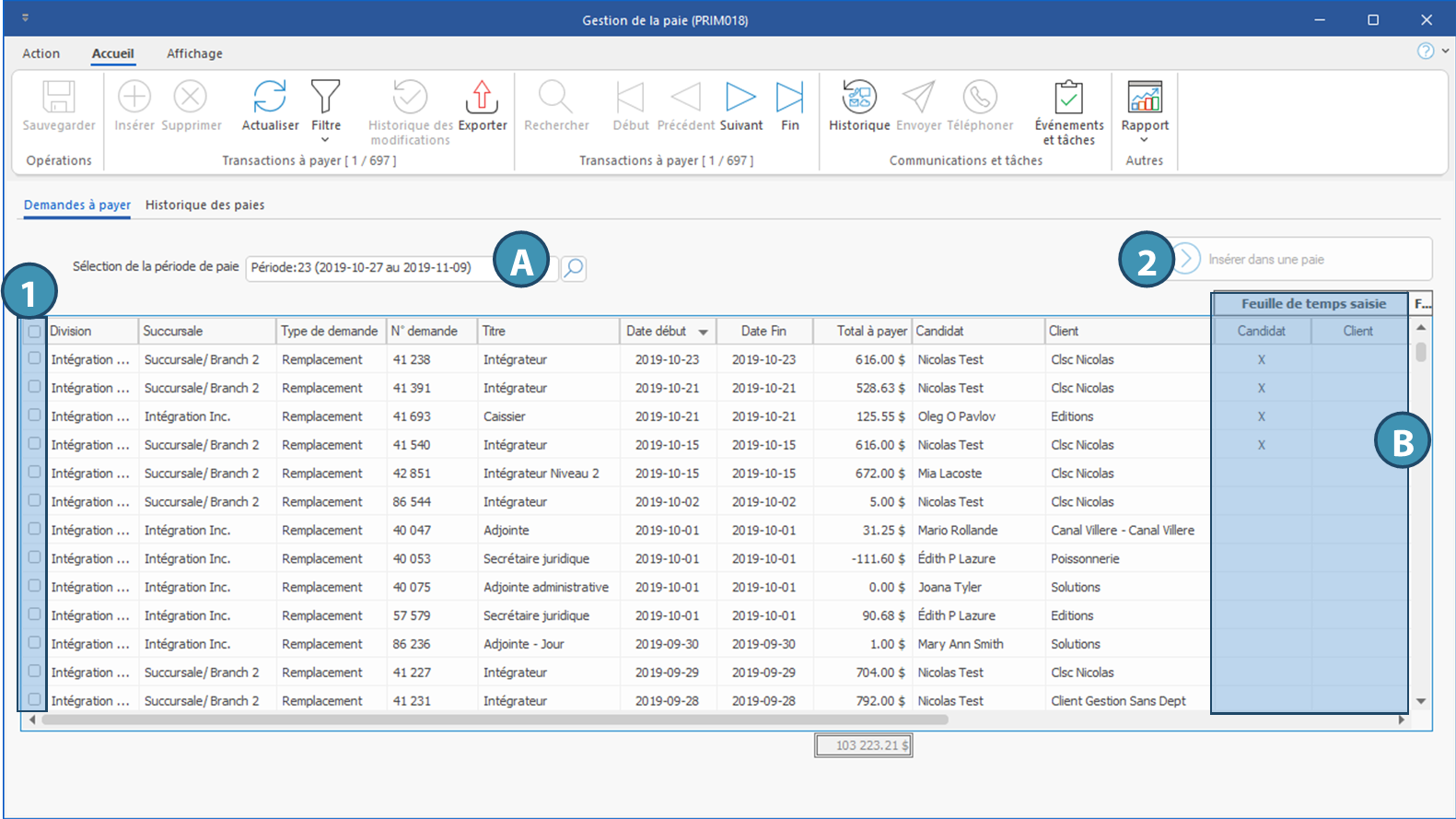Click Insérer dans une paie button

click(1265, 260)
